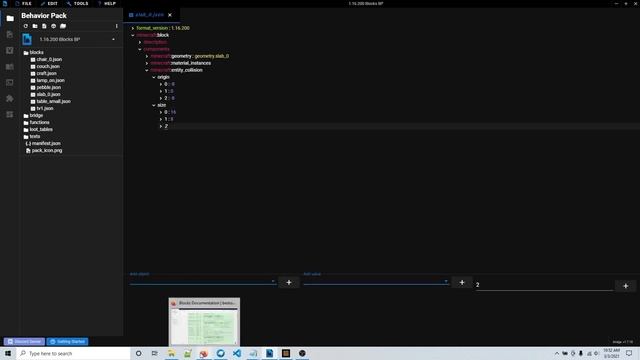Open slab_0.json in the file tree
This screenshot has width=640, height=360.
(x=45, y=94)
